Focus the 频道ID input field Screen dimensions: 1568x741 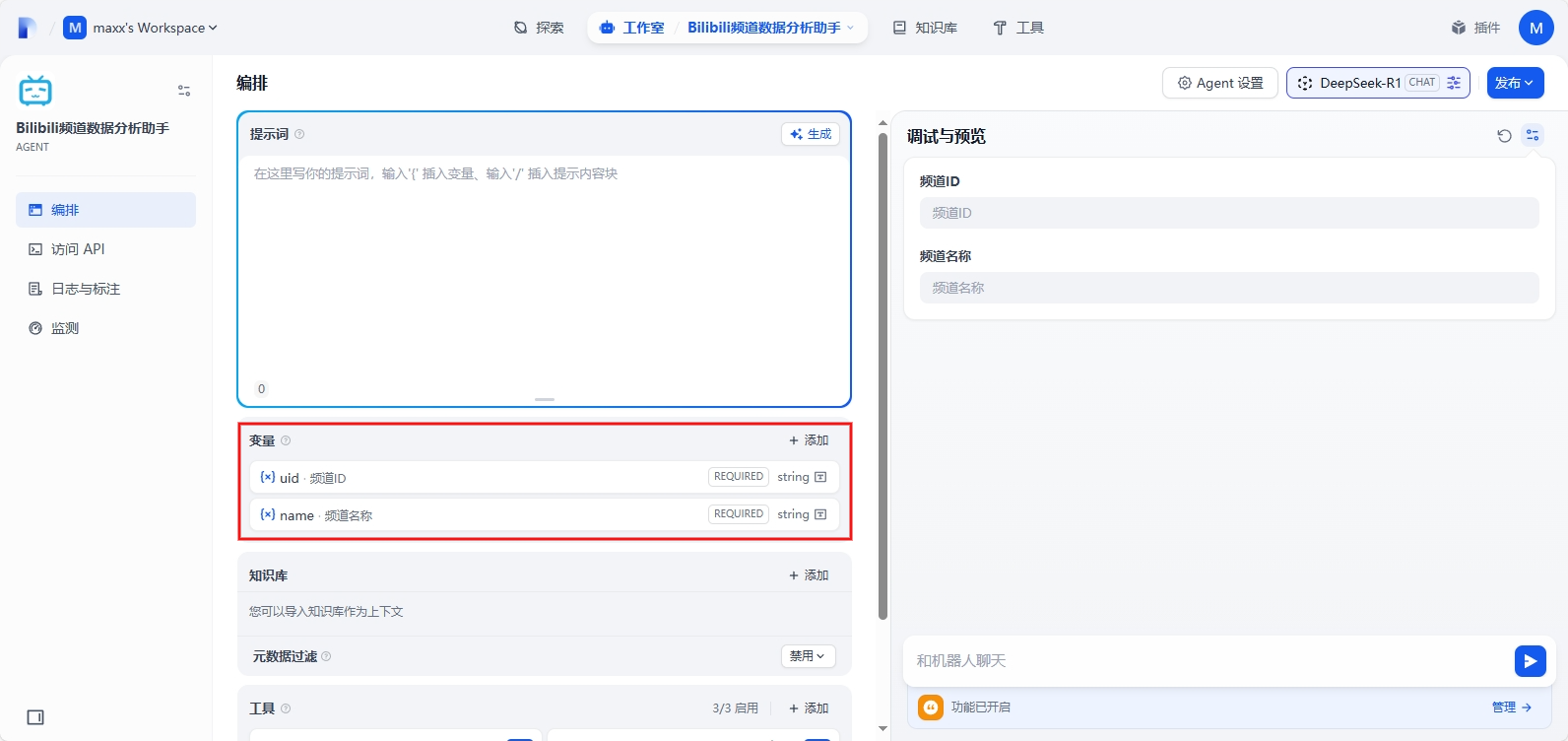coord(1229,213)
